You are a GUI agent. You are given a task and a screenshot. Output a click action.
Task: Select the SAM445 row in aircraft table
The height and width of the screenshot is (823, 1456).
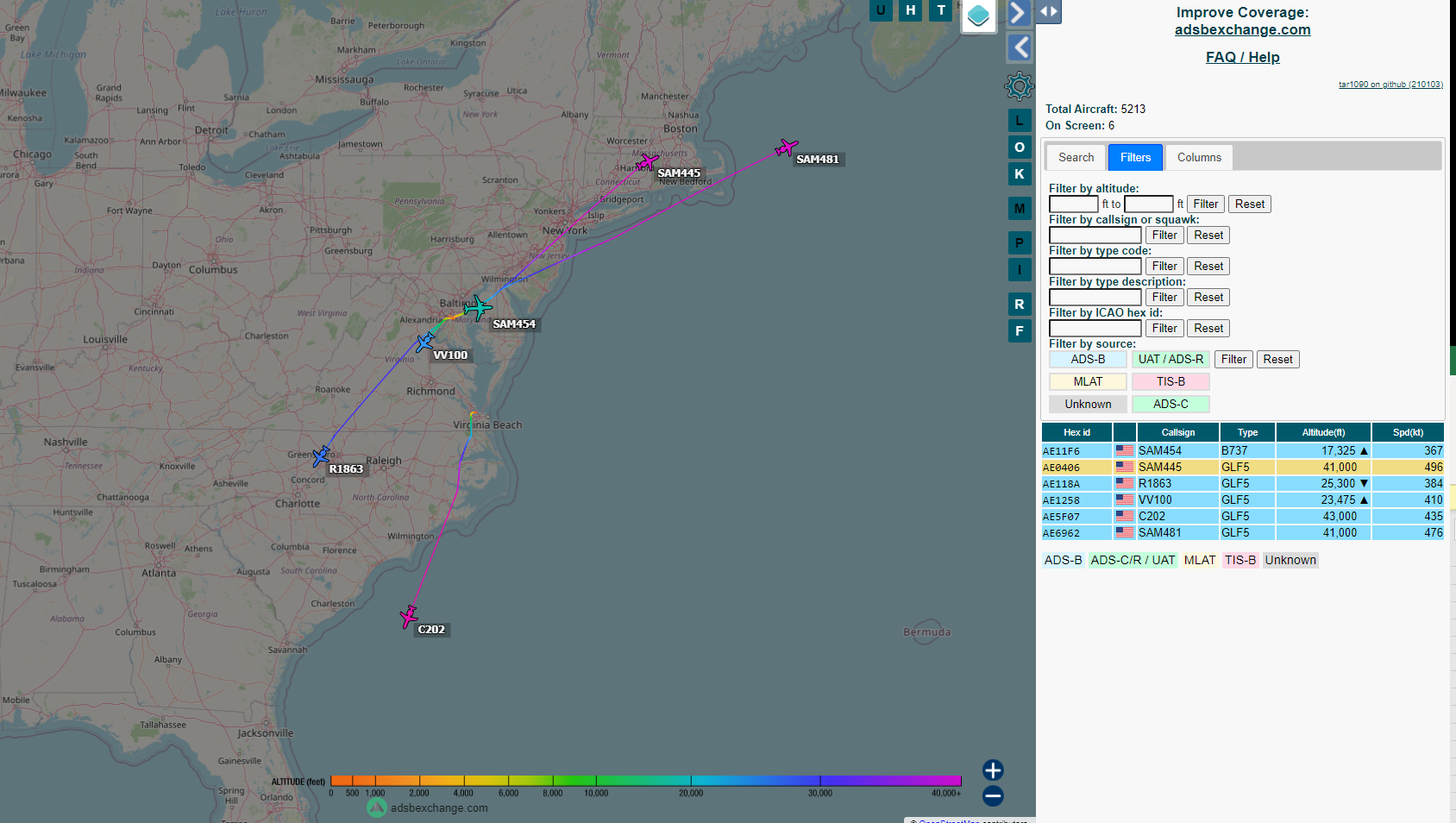1242,468
